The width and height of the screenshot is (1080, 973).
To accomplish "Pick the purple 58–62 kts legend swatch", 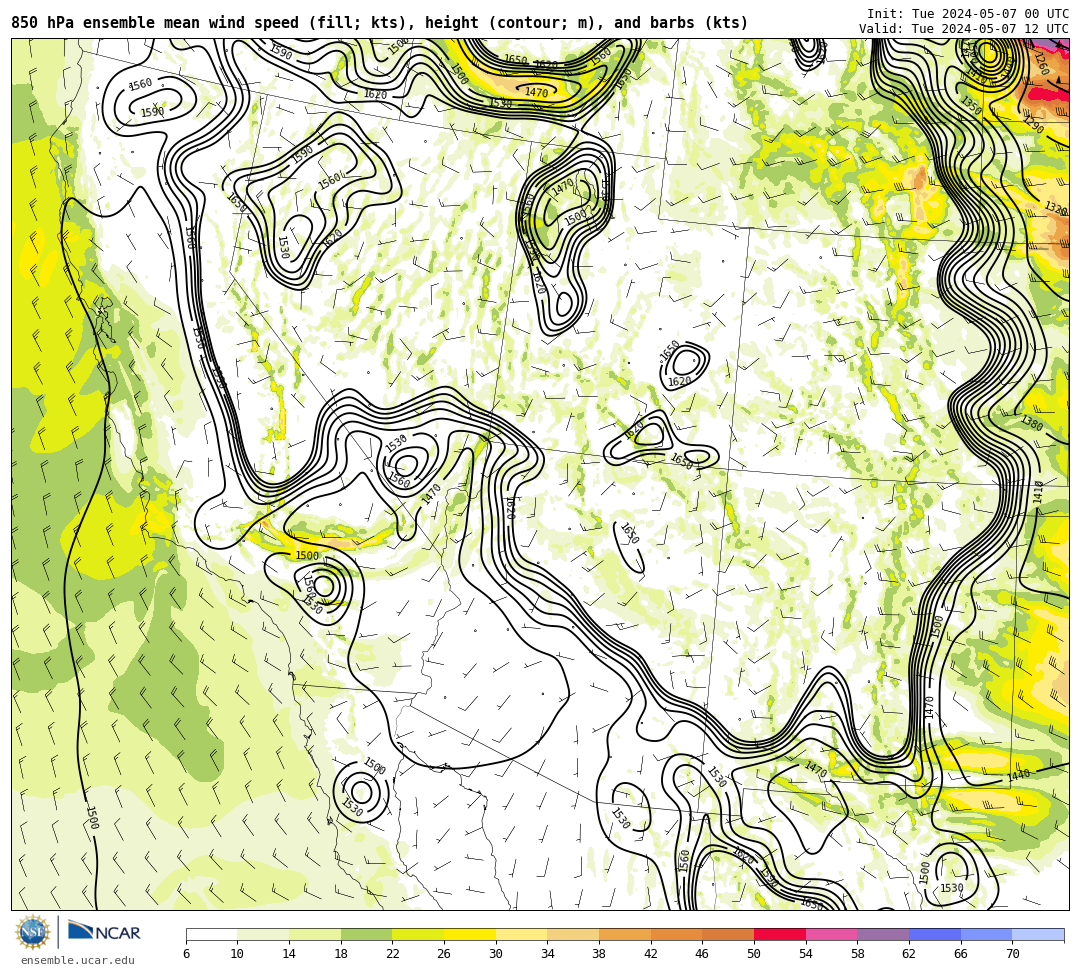I will coord(883,934).
